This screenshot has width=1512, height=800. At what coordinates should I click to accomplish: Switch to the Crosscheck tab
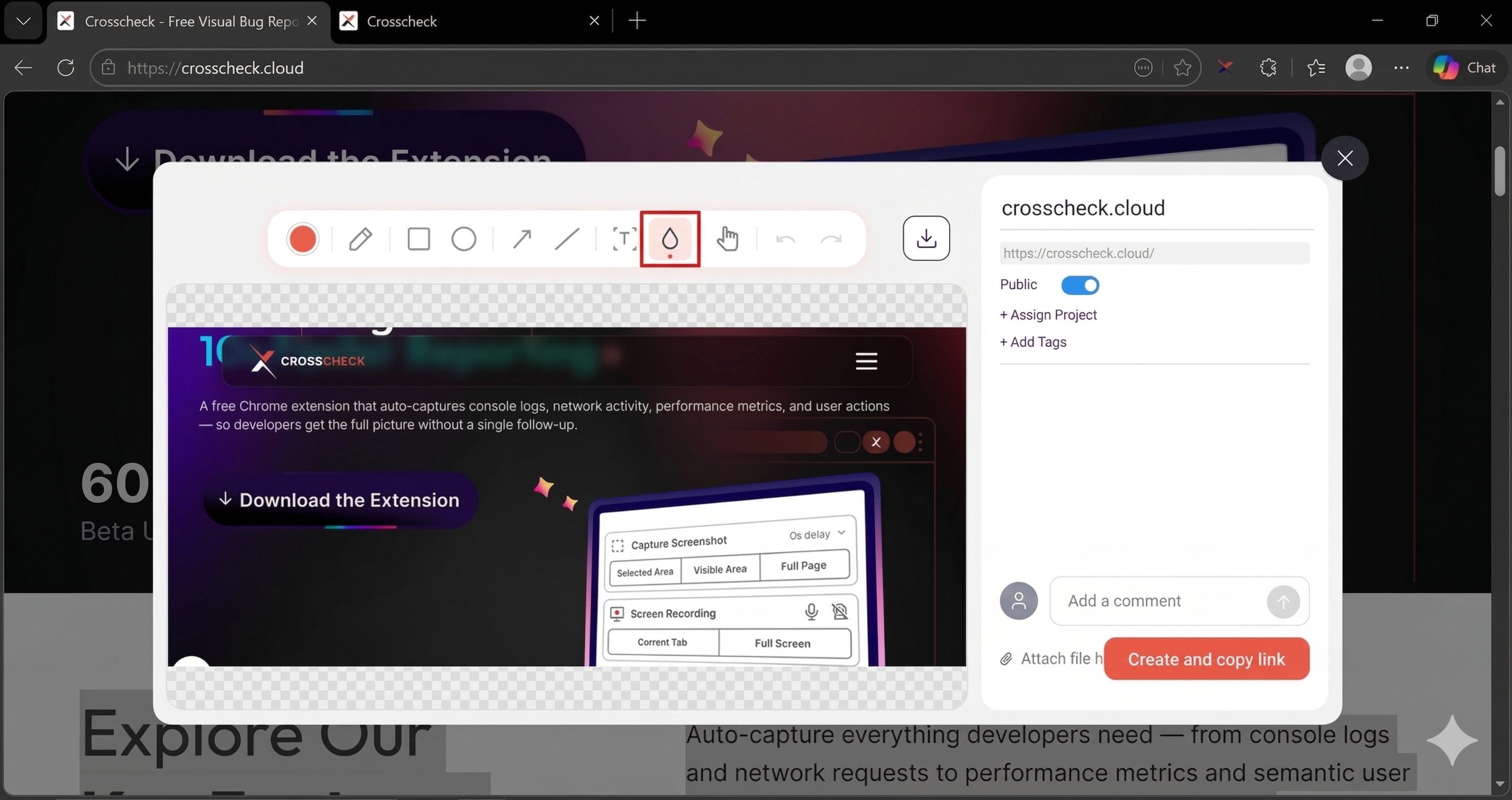(402, 21)
